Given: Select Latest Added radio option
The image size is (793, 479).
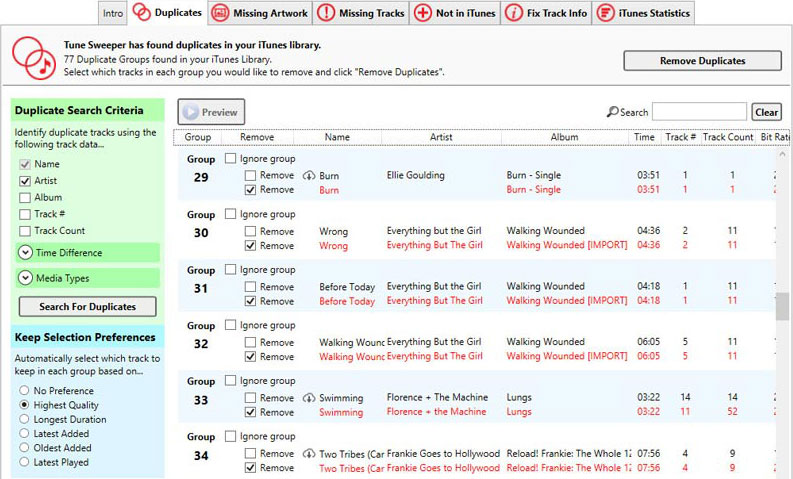Looking at the screenshot, I should point(24,433).
